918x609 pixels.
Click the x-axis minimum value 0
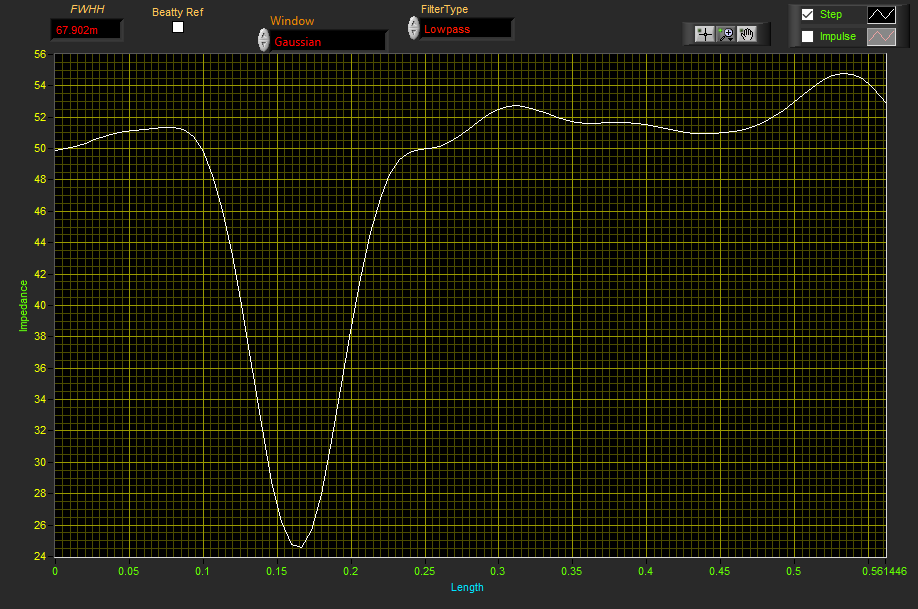coord(55,571)
